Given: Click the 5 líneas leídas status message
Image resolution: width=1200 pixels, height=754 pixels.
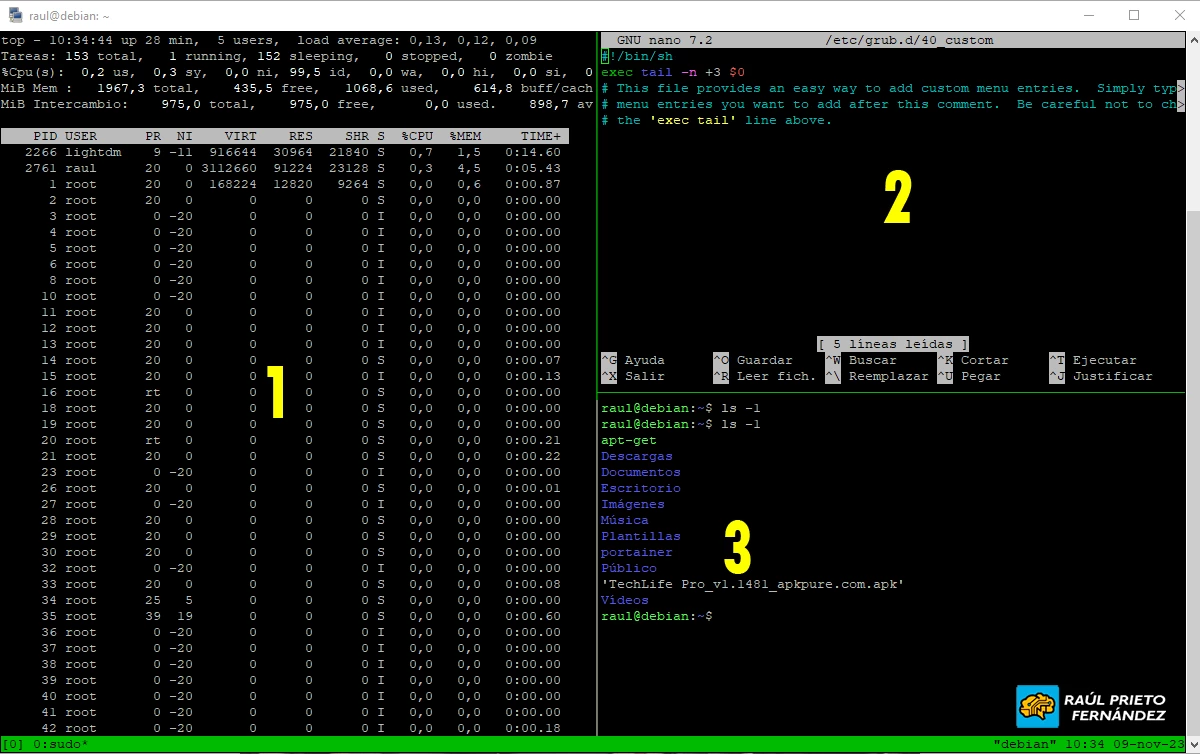Looking at the screenshot, I should [x=891, y=343].
